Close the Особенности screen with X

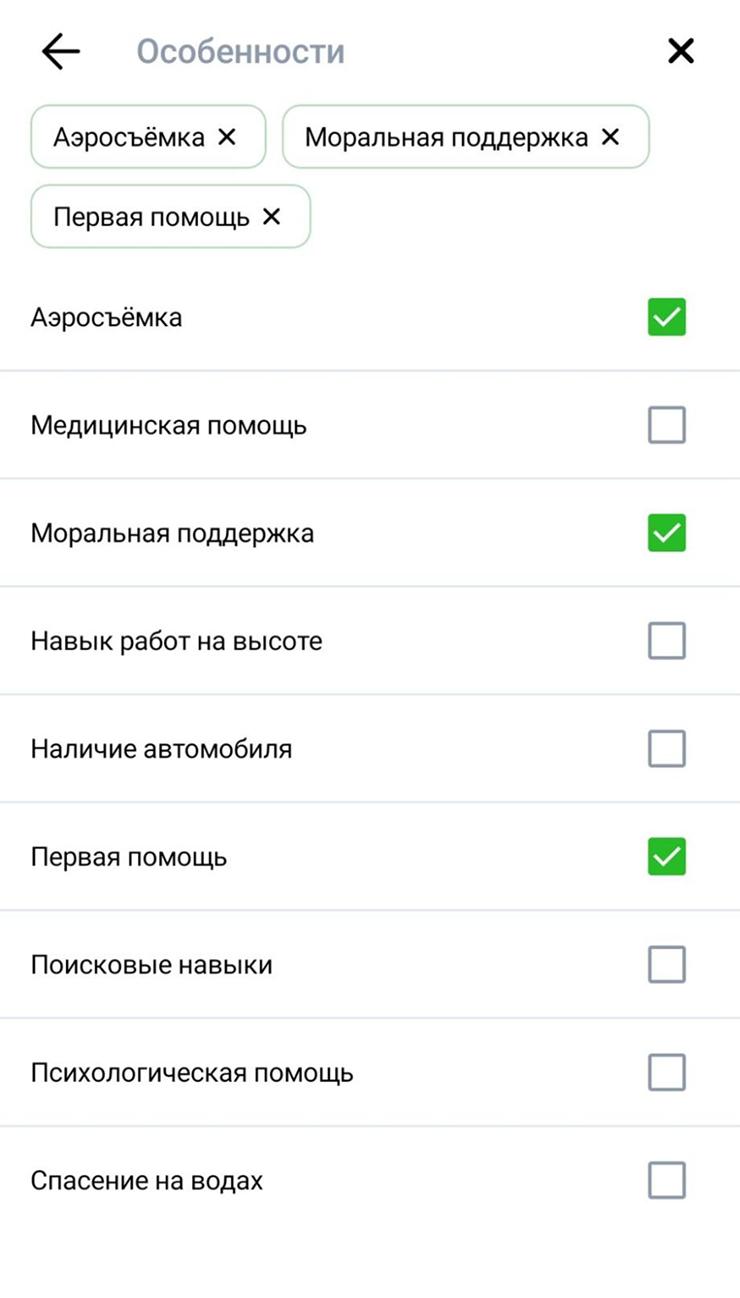(x=680, y=51)
